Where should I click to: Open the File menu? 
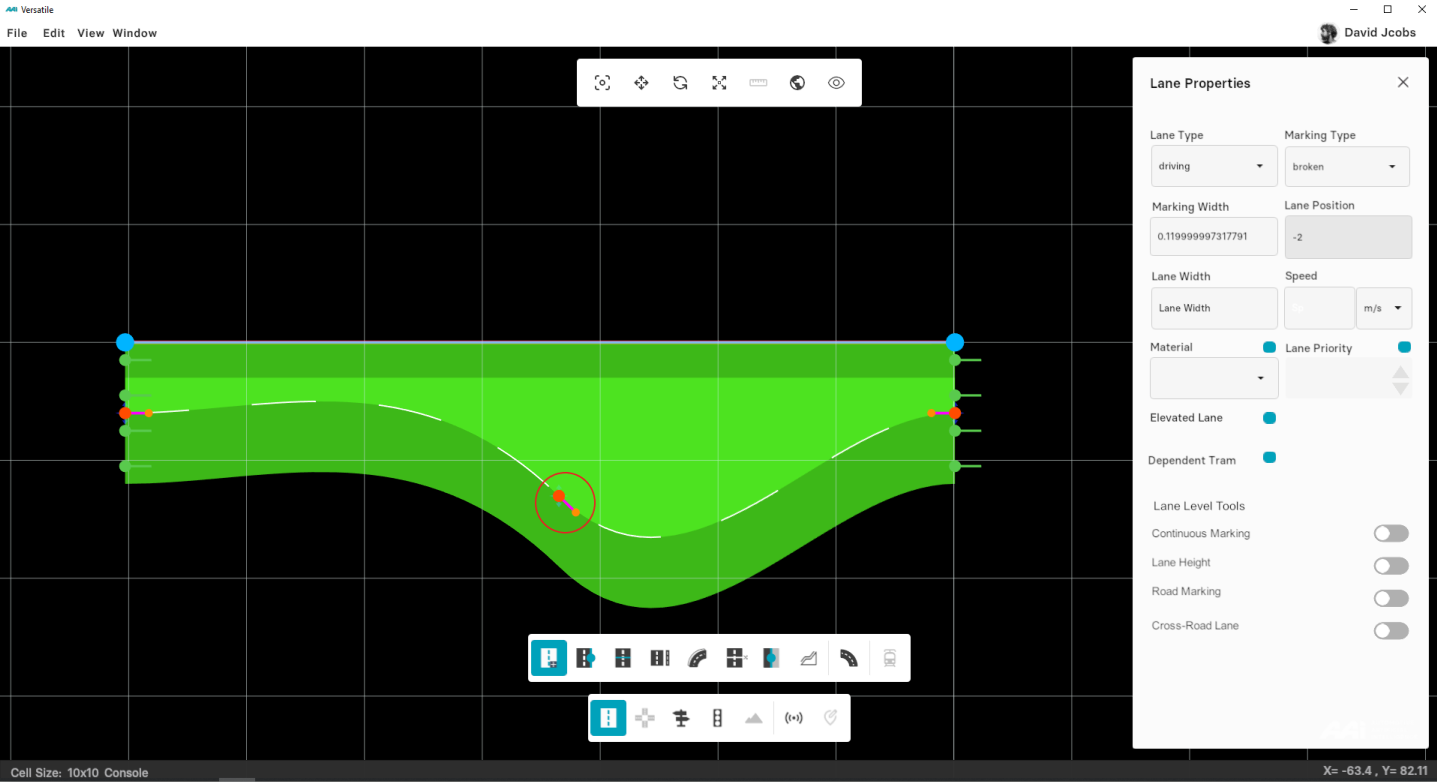click(x=17, y=33)
